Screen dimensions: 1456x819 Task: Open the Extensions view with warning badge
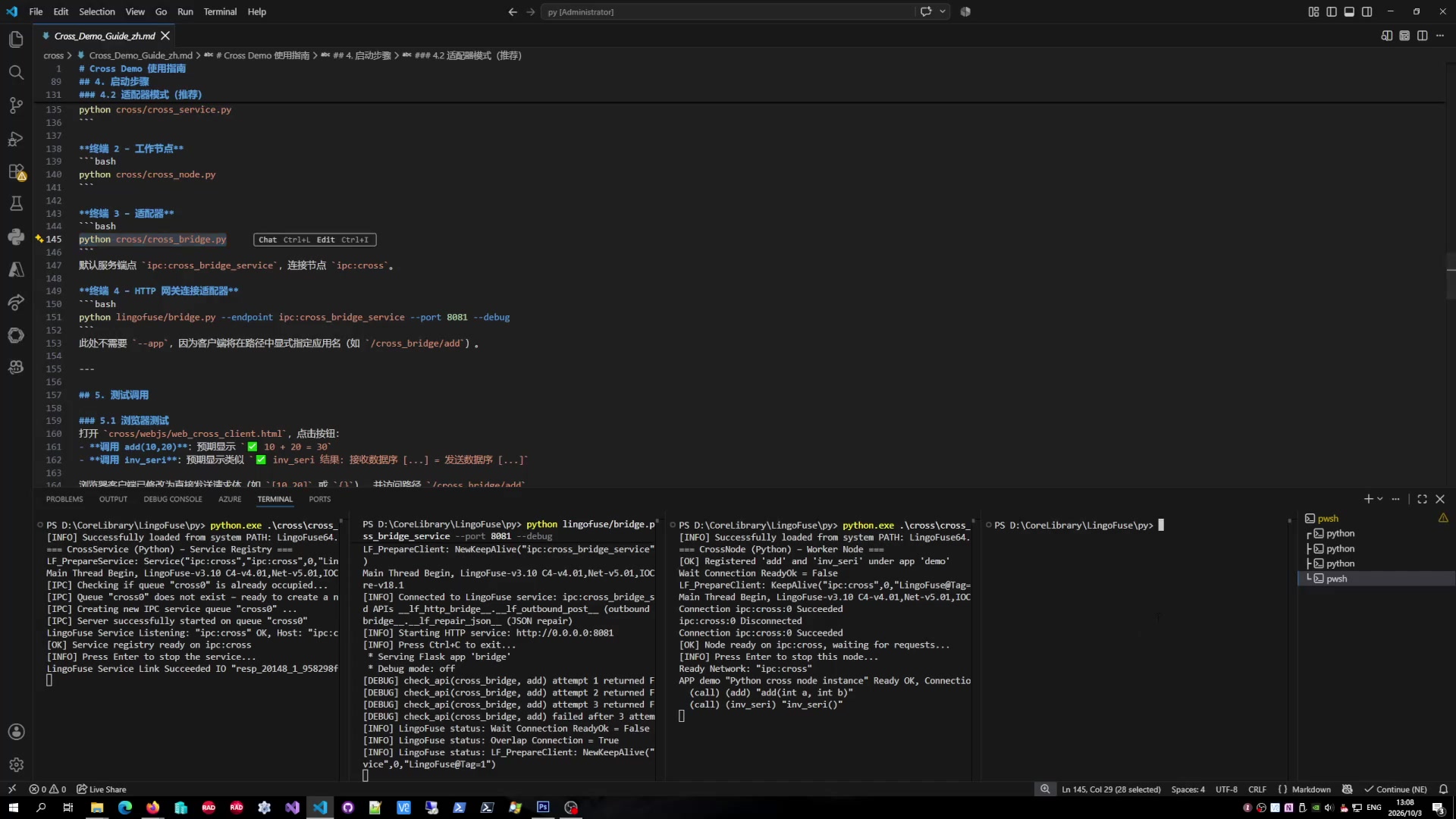pos(16,172)
